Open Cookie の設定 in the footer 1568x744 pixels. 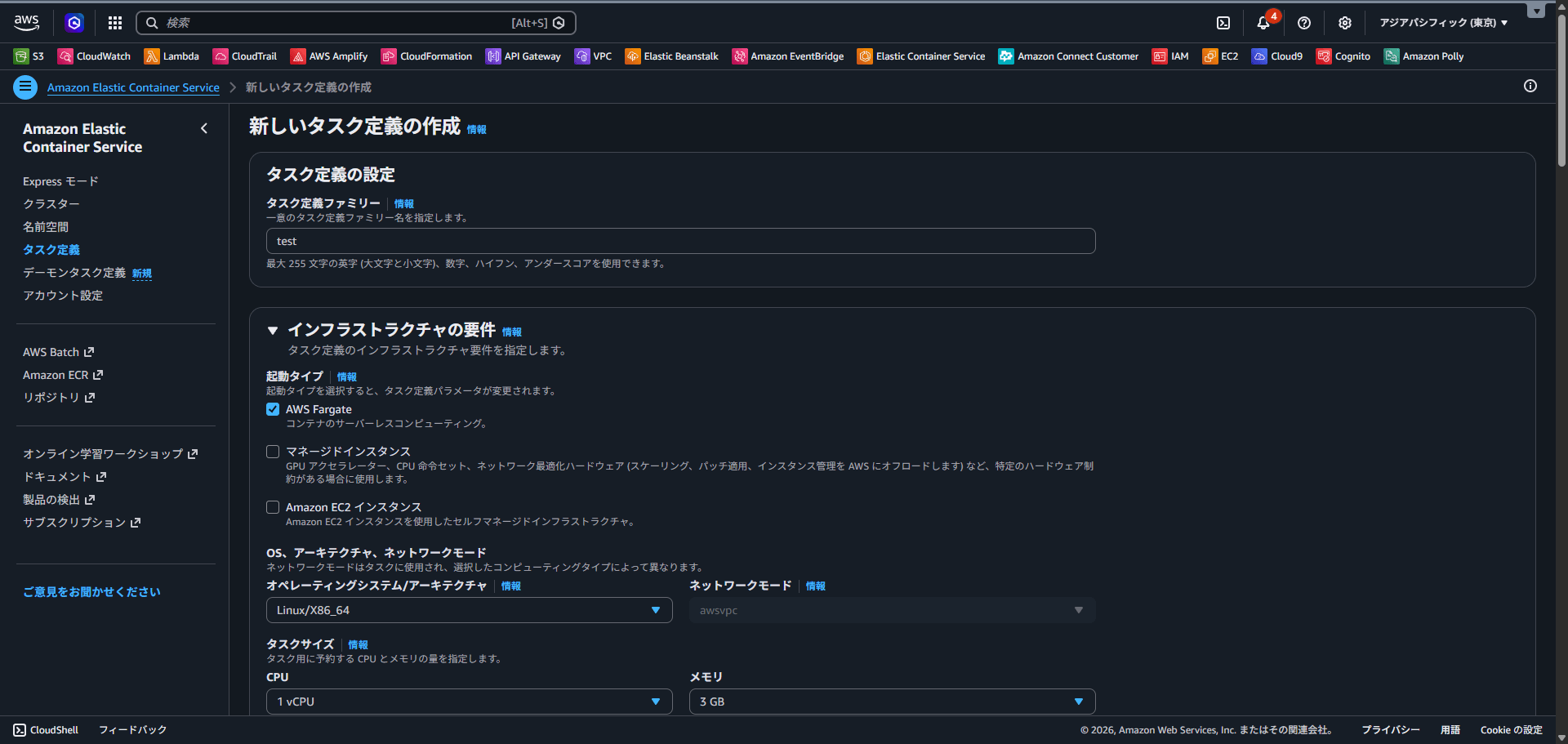[x=1512, y=730]
